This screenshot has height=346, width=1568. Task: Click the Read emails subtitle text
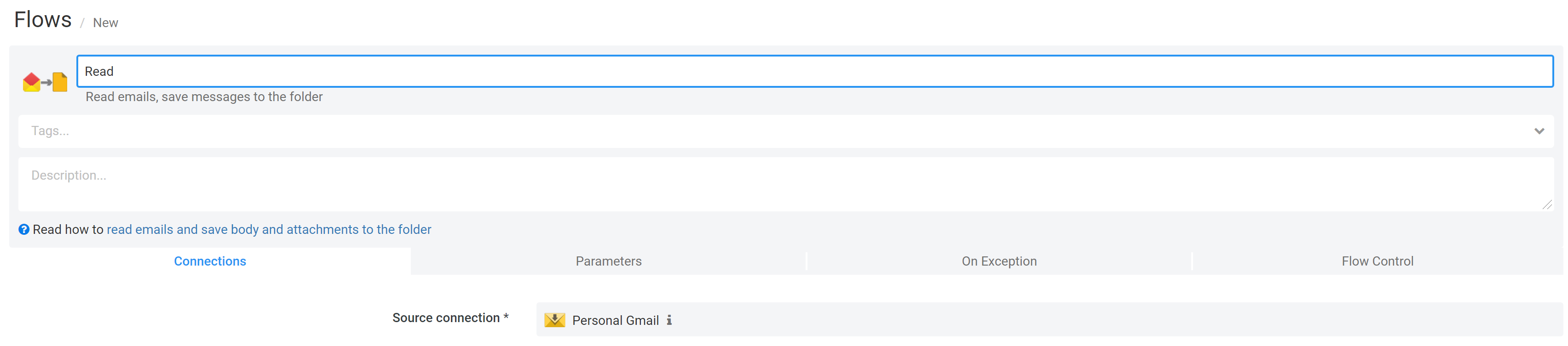pyautogui.click(x=204, y=96)
